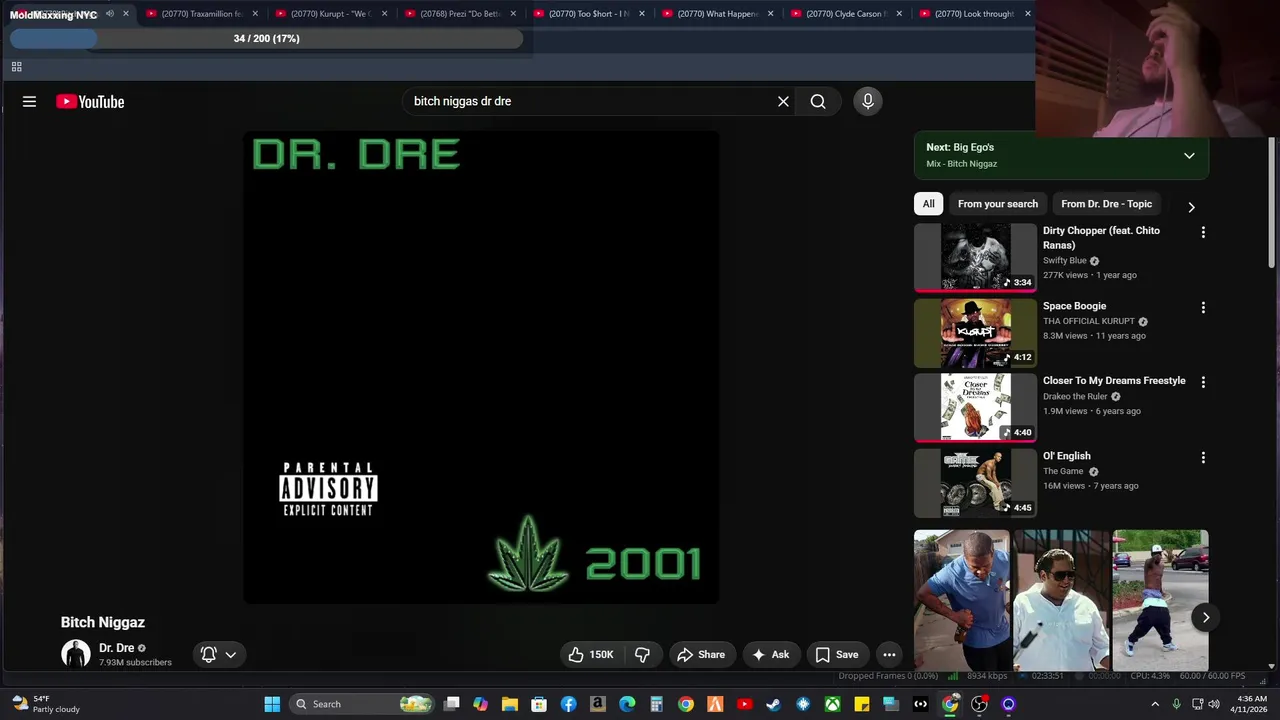Like the Bitch Niggaz video
The width and height of the screenshot is (1280, 720).
tap(591, 654)
